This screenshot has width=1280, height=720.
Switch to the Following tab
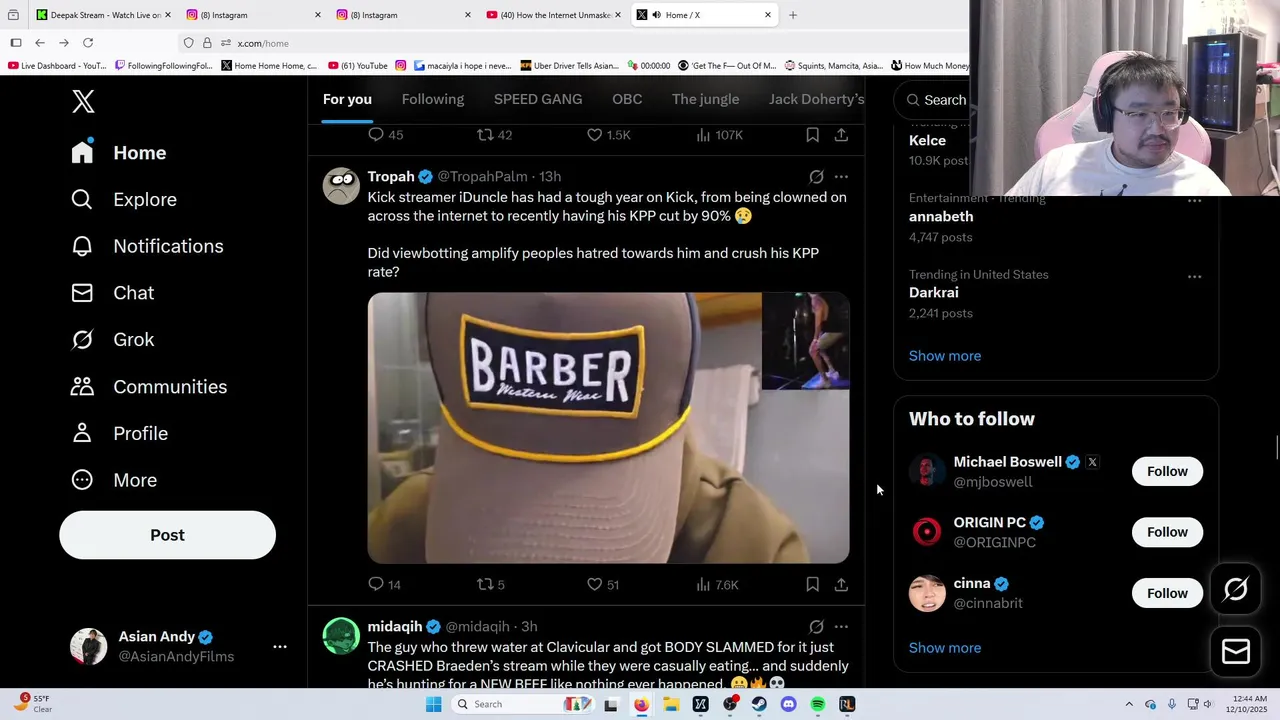click(x=433, y=99)
